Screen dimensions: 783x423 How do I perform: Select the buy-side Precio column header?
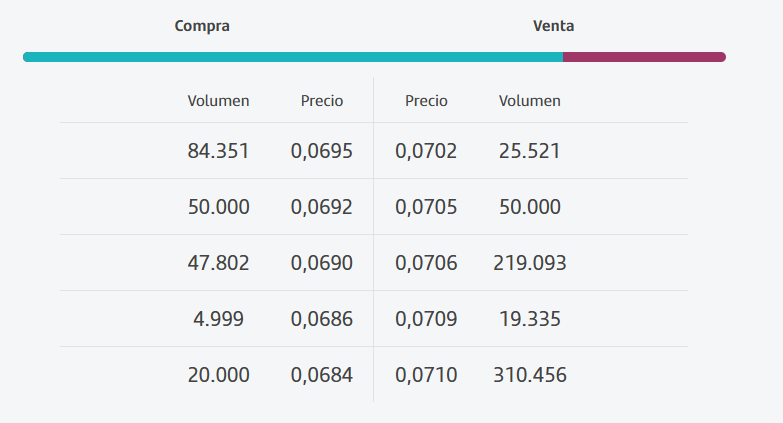click(x=322, y=101)
